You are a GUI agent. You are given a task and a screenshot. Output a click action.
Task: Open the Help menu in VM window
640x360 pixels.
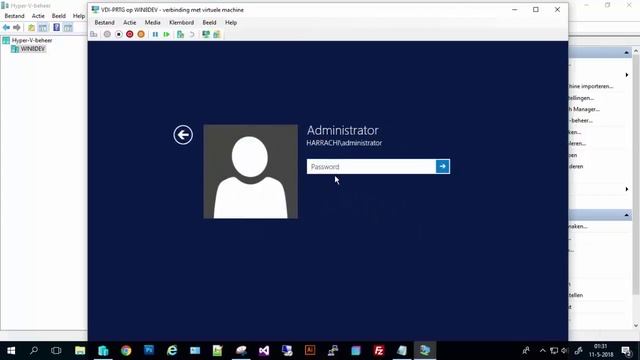pyautogui.click(x=231, y=22)
